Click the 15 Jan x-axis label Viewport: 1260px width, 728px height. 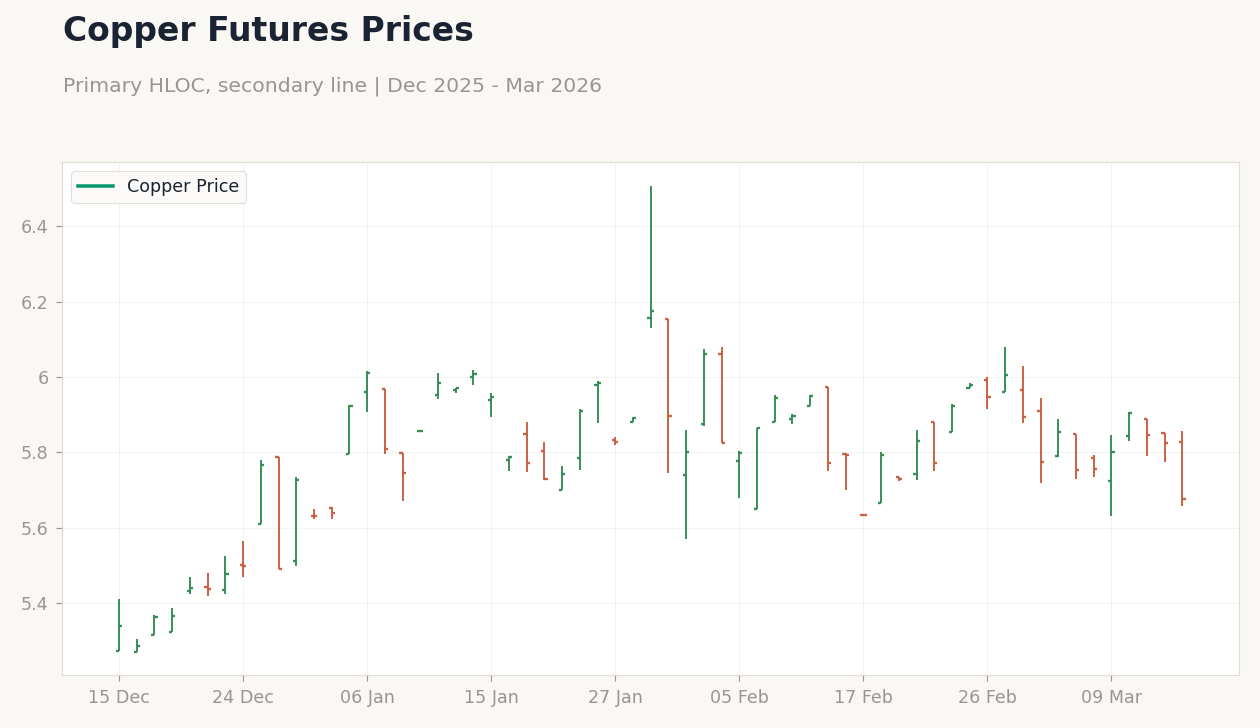[491, 698]
